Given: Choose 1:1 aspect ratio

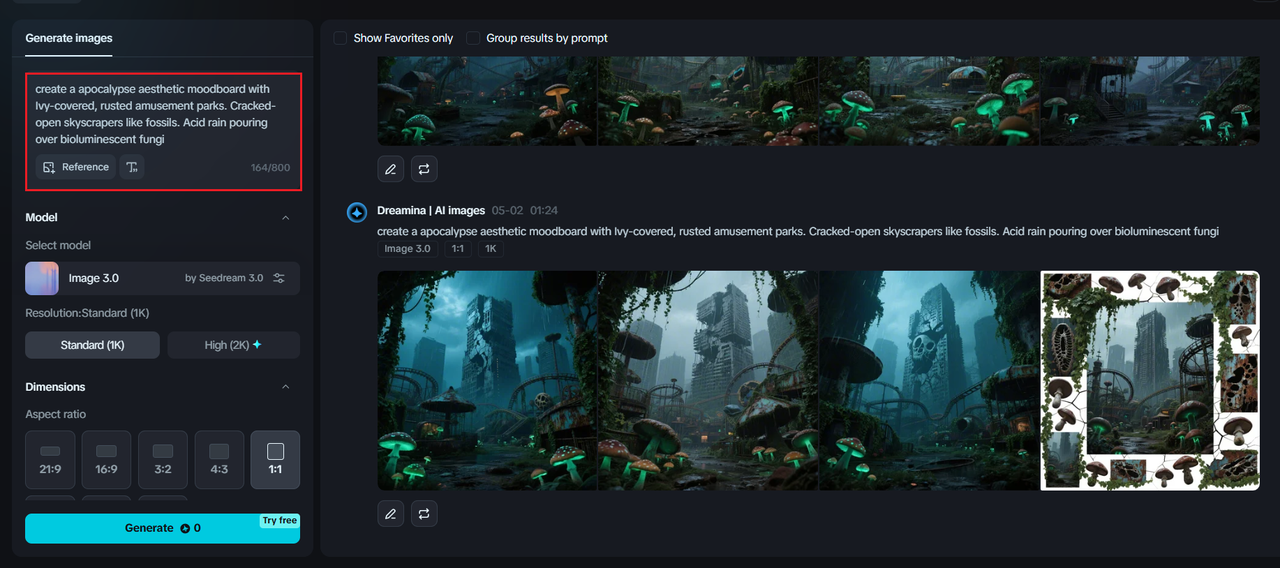Looking at the screenshot, I should point(275,460).
